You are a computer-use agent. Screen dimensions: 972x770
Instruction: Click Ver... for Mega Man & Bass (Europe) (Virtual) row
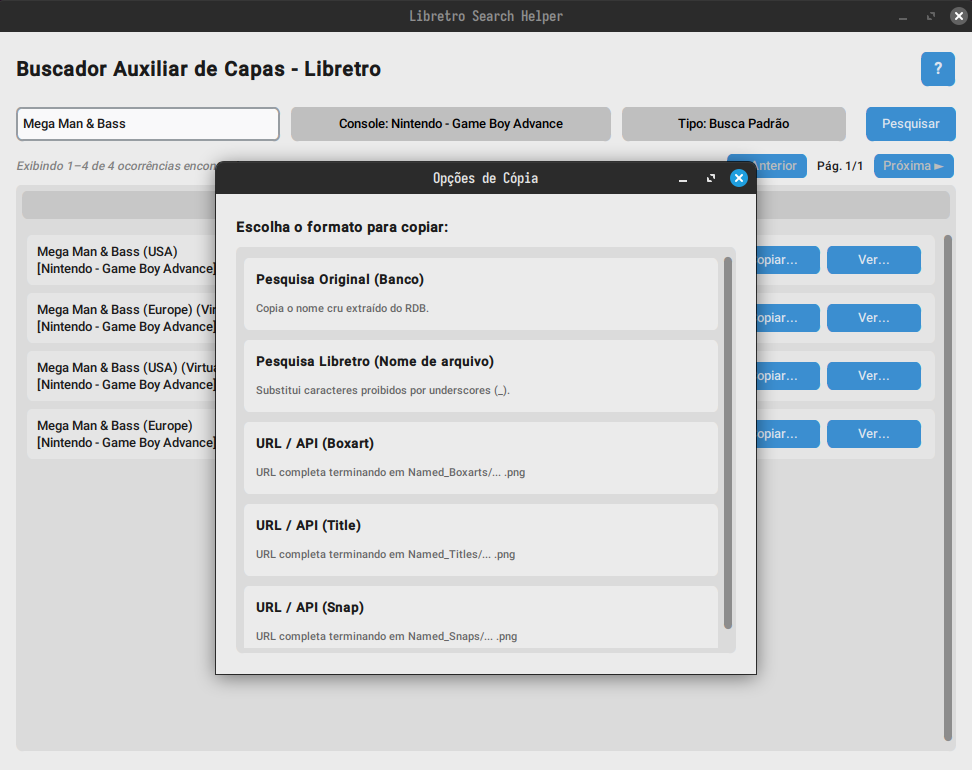click(x=873, y=318)
